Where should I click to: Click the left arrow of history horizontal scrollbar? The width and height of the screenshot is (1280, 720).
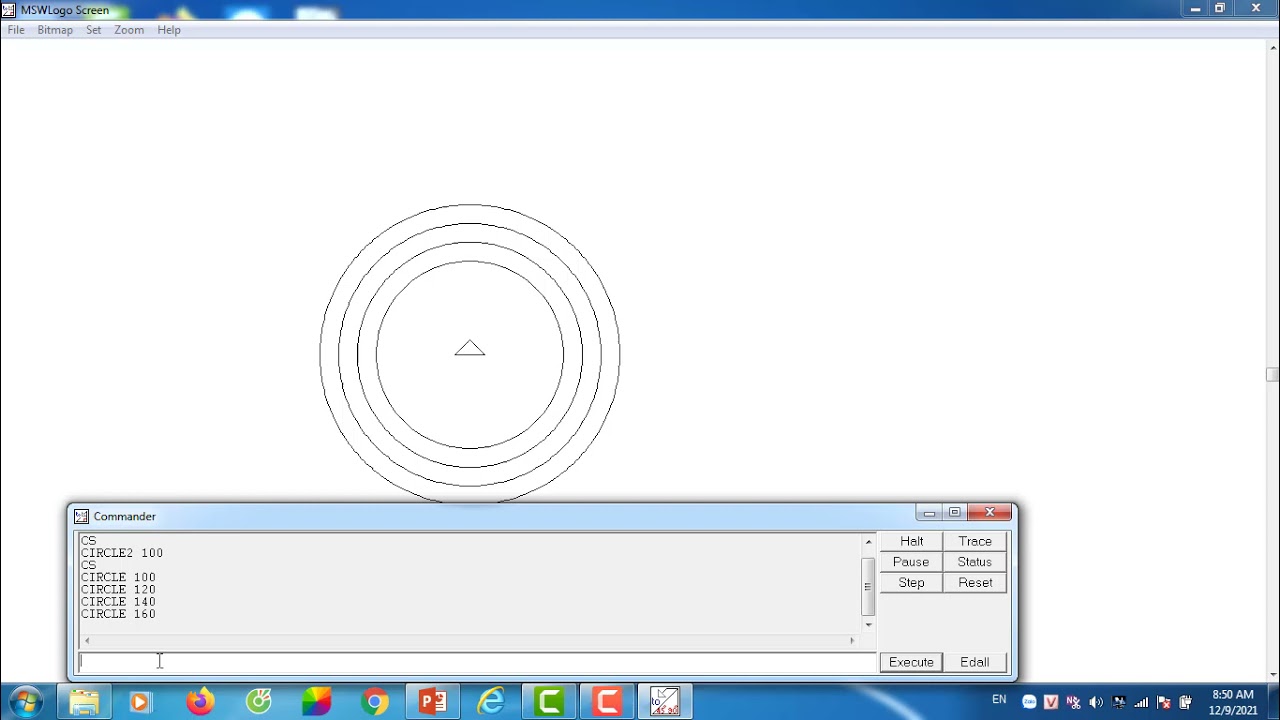pos(87,640)
